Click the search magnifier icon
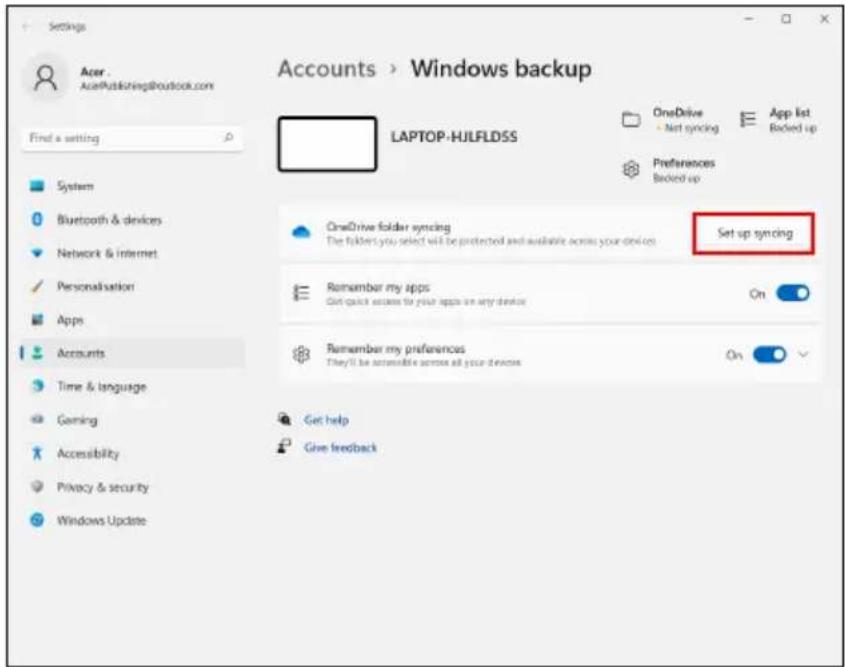Viewport: 845px width, 667px height. [228, 137]
